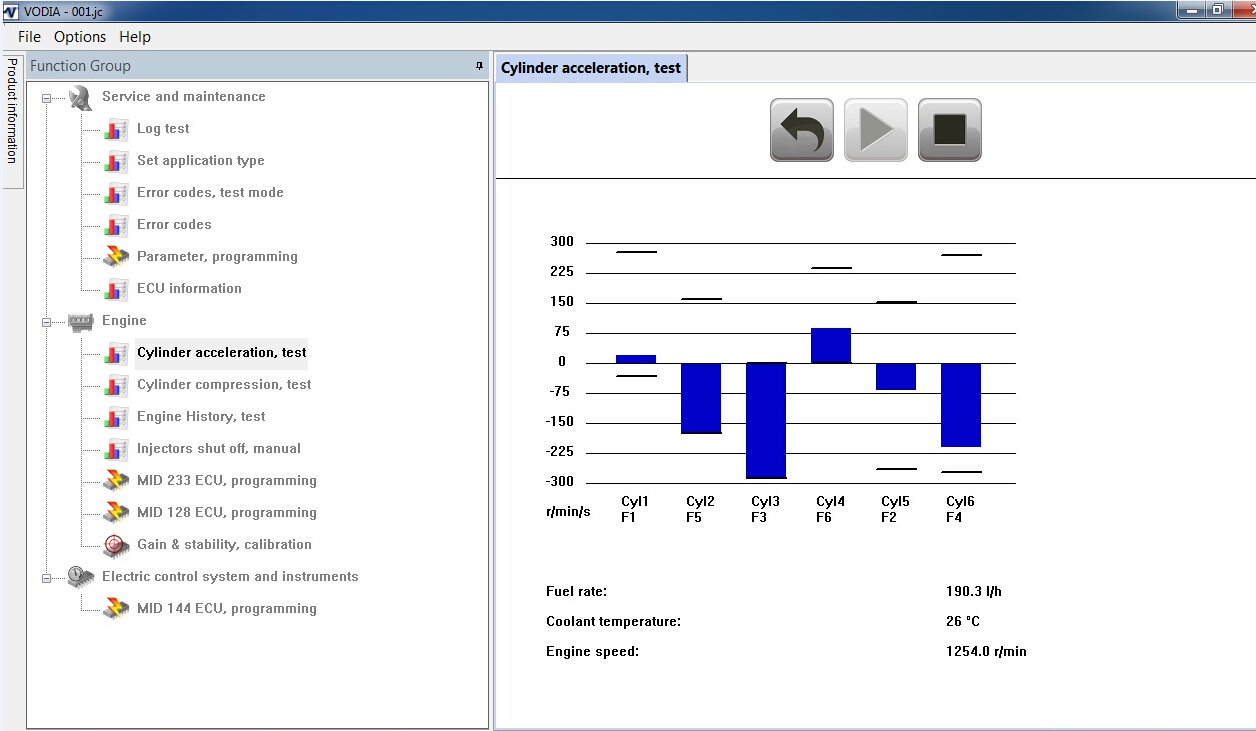The image size is (1256, 731).
Task: Click the ECU information chart icon
Action: pyautogui.click(x=116, y=289)
